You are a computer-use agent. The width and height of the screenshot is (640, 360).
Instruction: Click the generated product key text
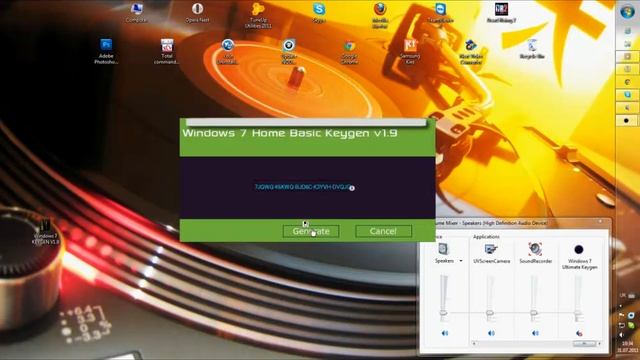(302, 187)
